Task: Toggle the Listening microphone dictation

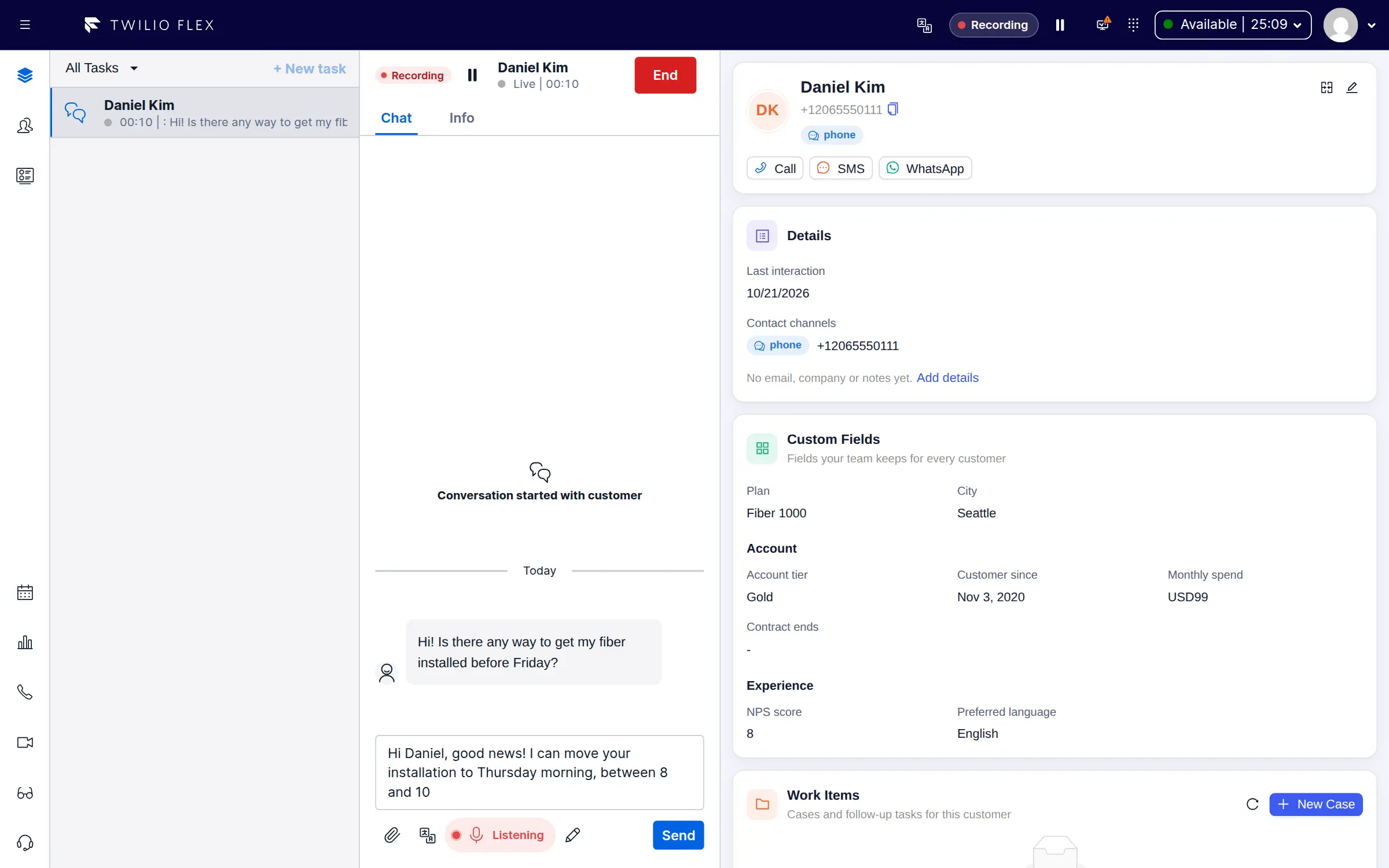Action: [500, 835]
